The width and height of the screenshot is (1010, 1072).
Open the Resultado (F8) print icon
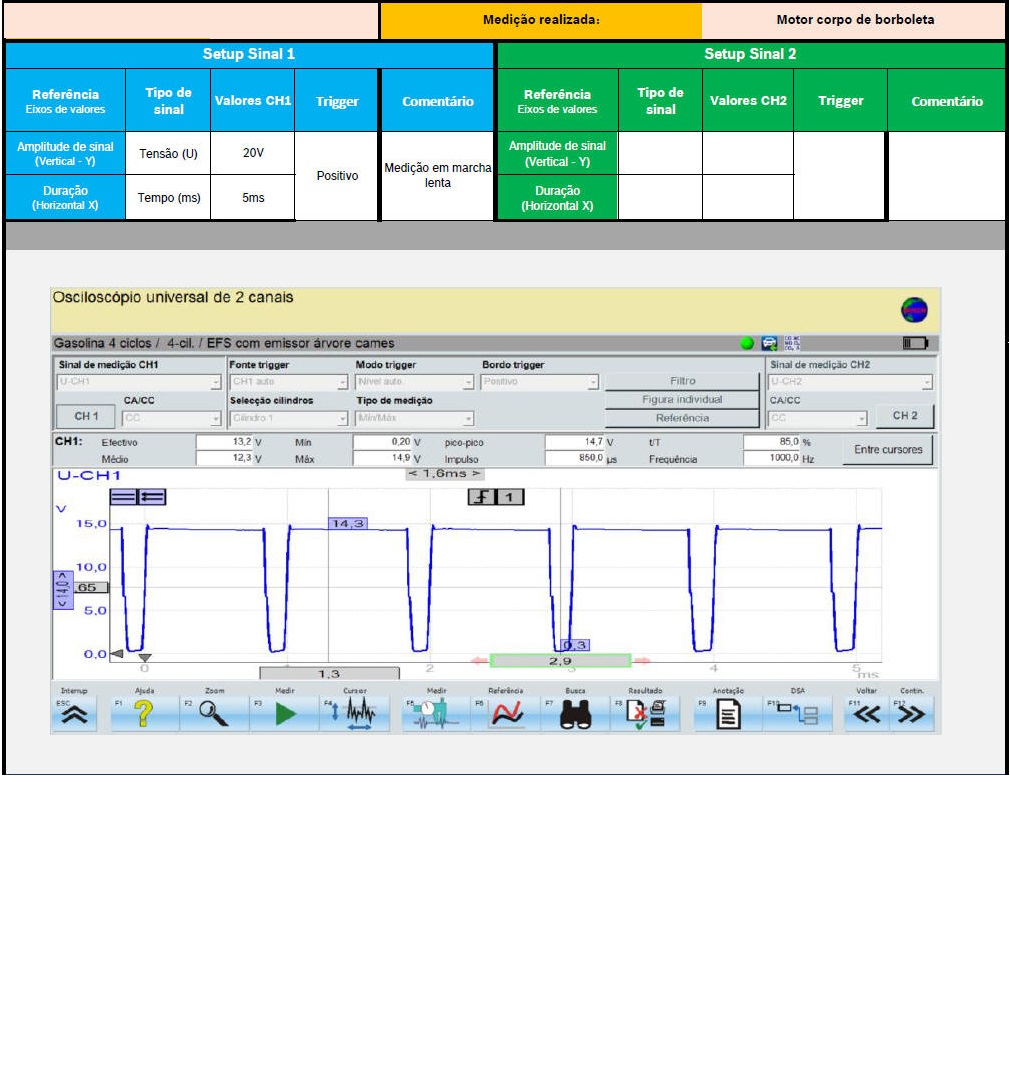(646, 713)
